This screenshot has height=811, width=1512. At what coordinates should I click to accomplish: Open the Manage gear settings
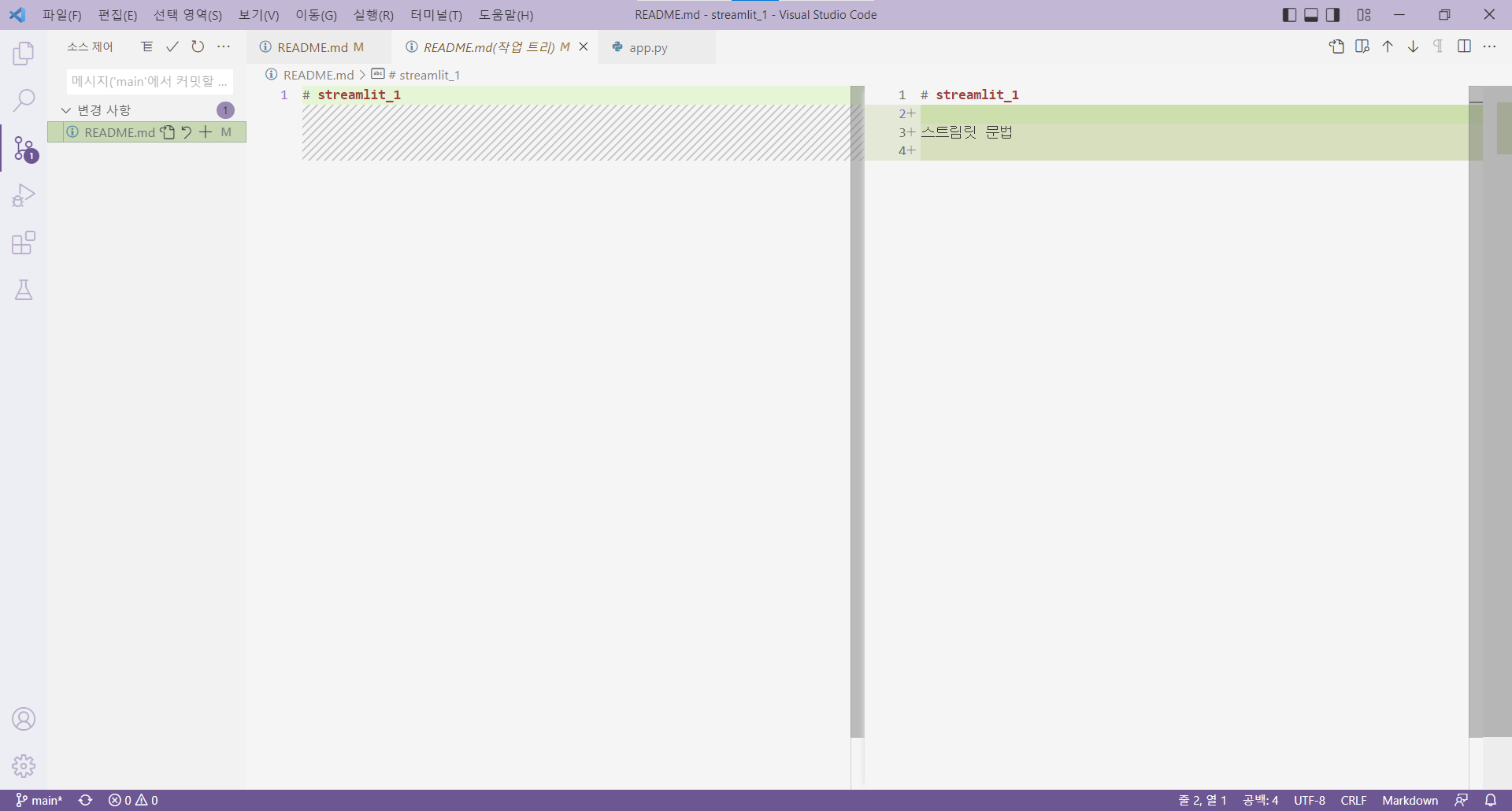click(x=24, y=765)
